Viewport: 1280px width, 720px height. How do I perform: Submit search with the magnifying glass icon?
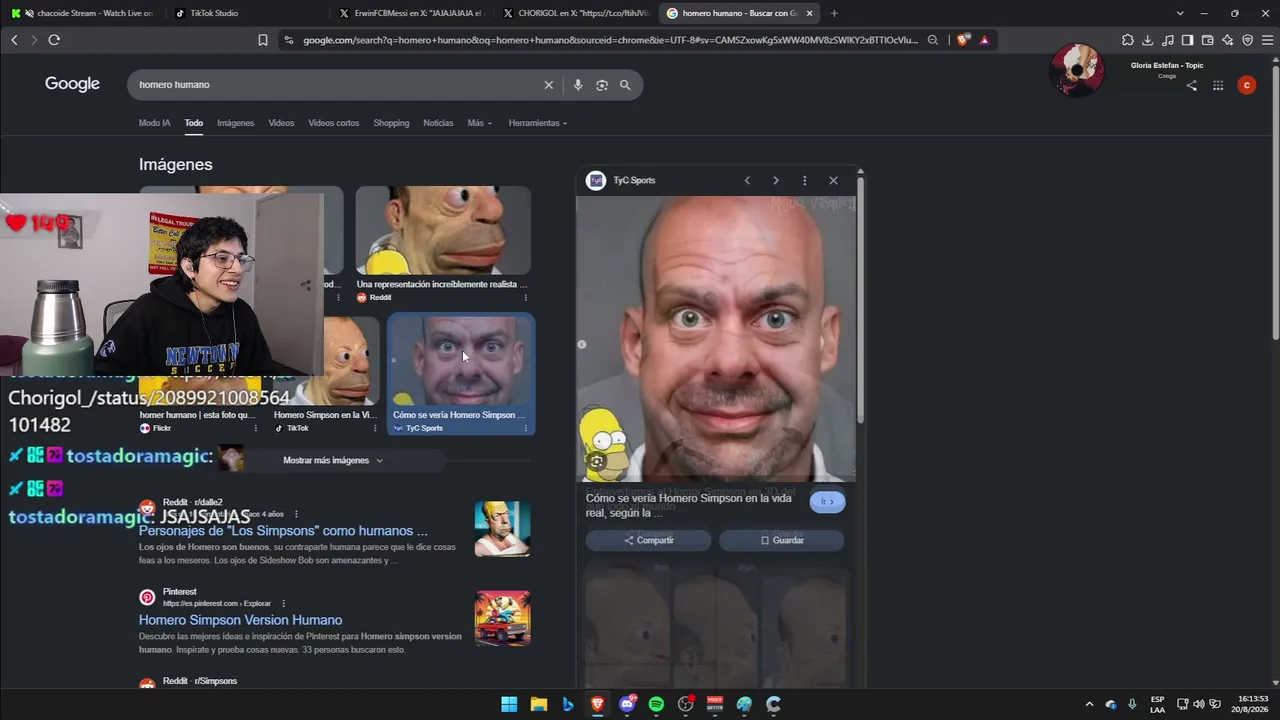point(625,85)
